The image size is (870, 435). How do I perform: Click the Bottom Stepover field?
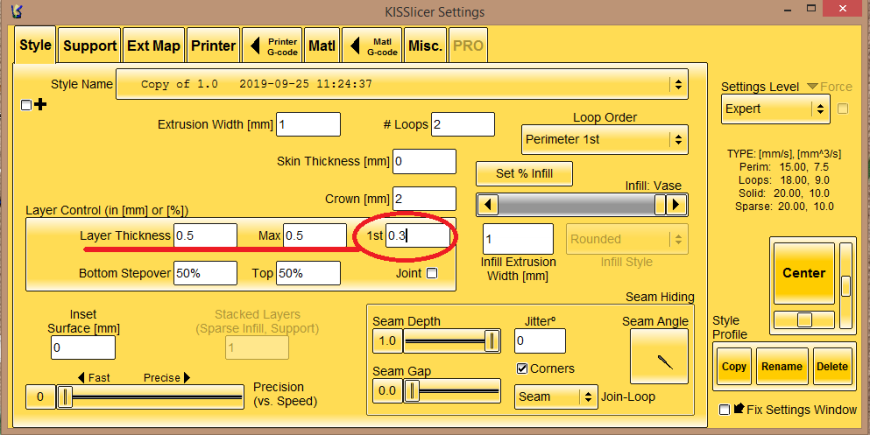tap(205, 273)
